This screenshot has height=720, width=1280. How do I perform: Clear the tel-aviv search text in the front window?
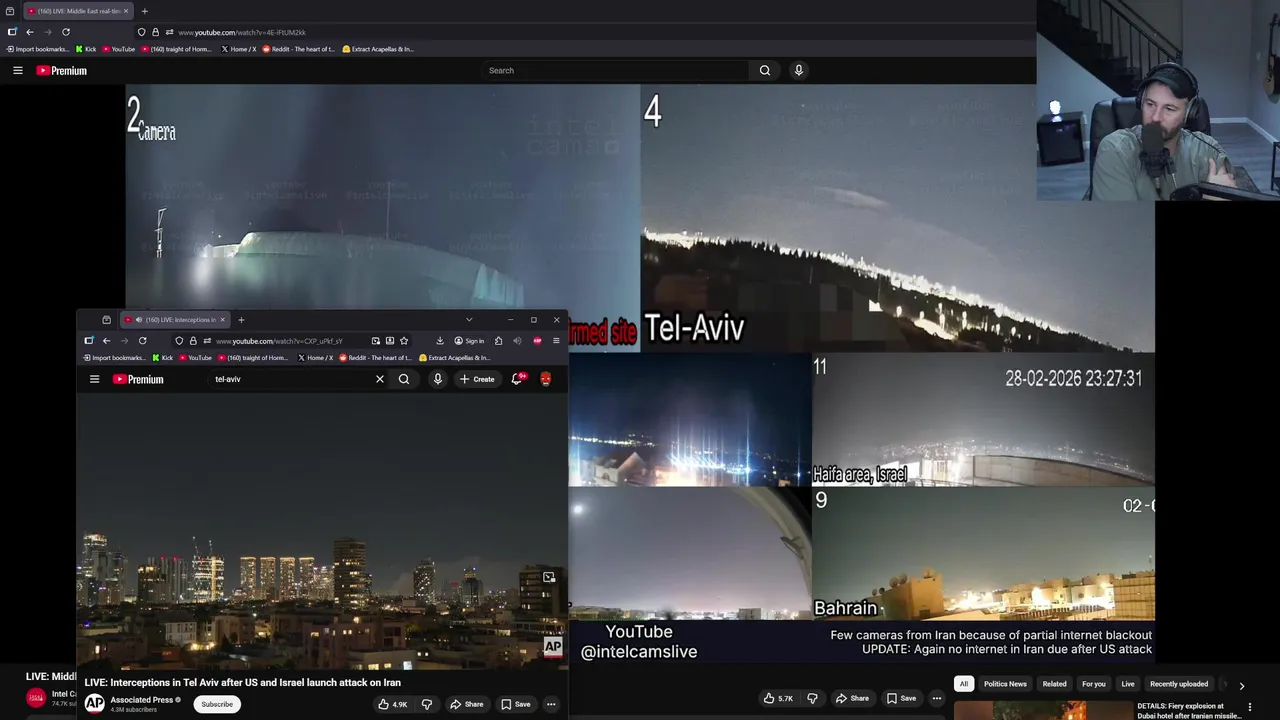coord(380,379)
